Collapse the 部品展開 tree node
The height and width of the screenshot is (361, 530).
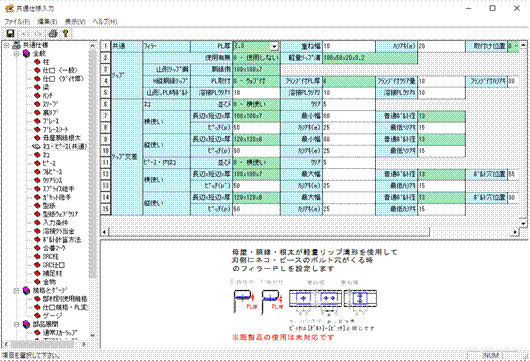[x=16, y=324]
